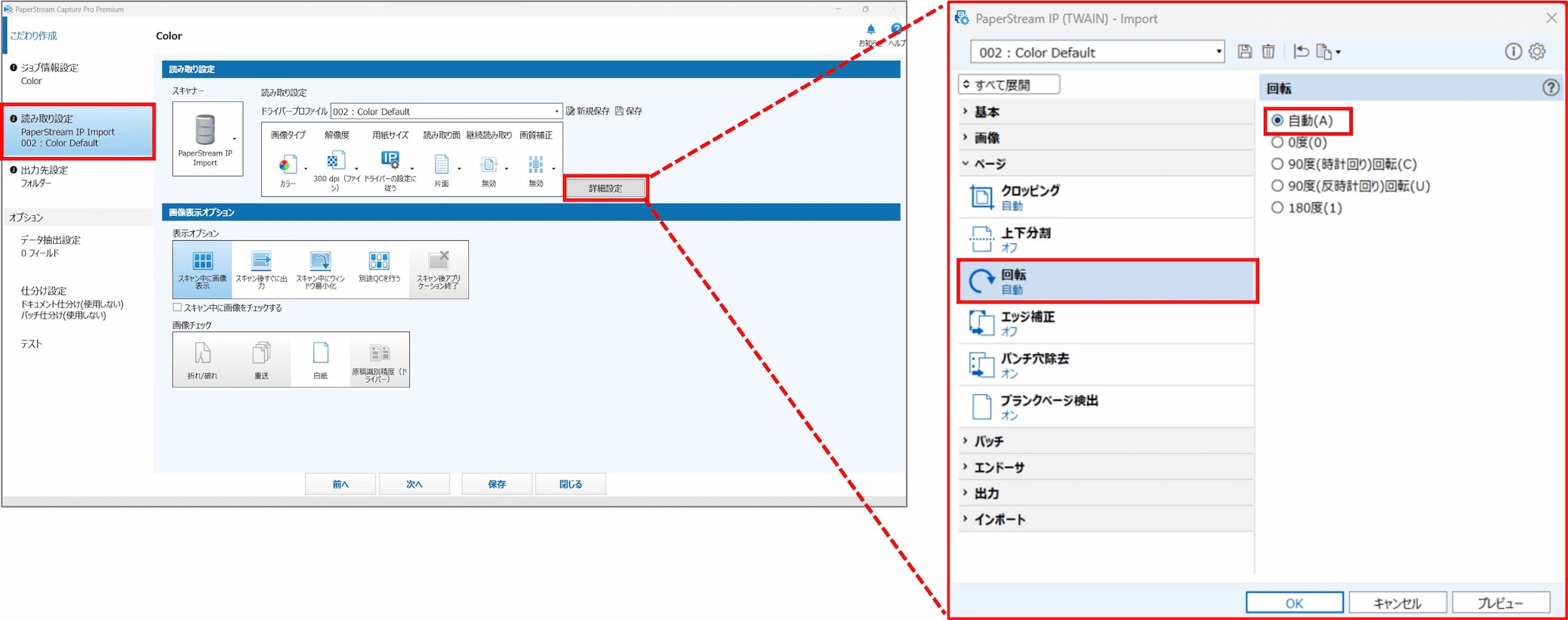
Task: Select 出力先設定 step in left sidebar
Action: (x=44, y=171)
